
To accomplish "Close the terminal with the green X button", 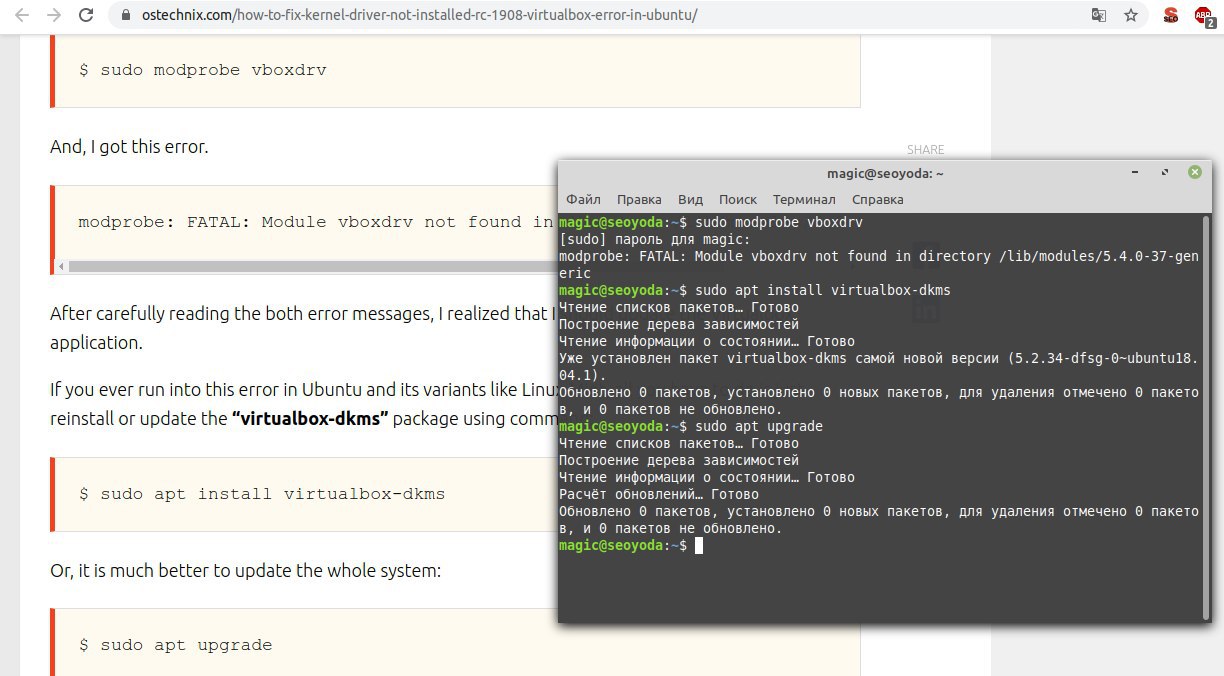I will click(1194, 172).
